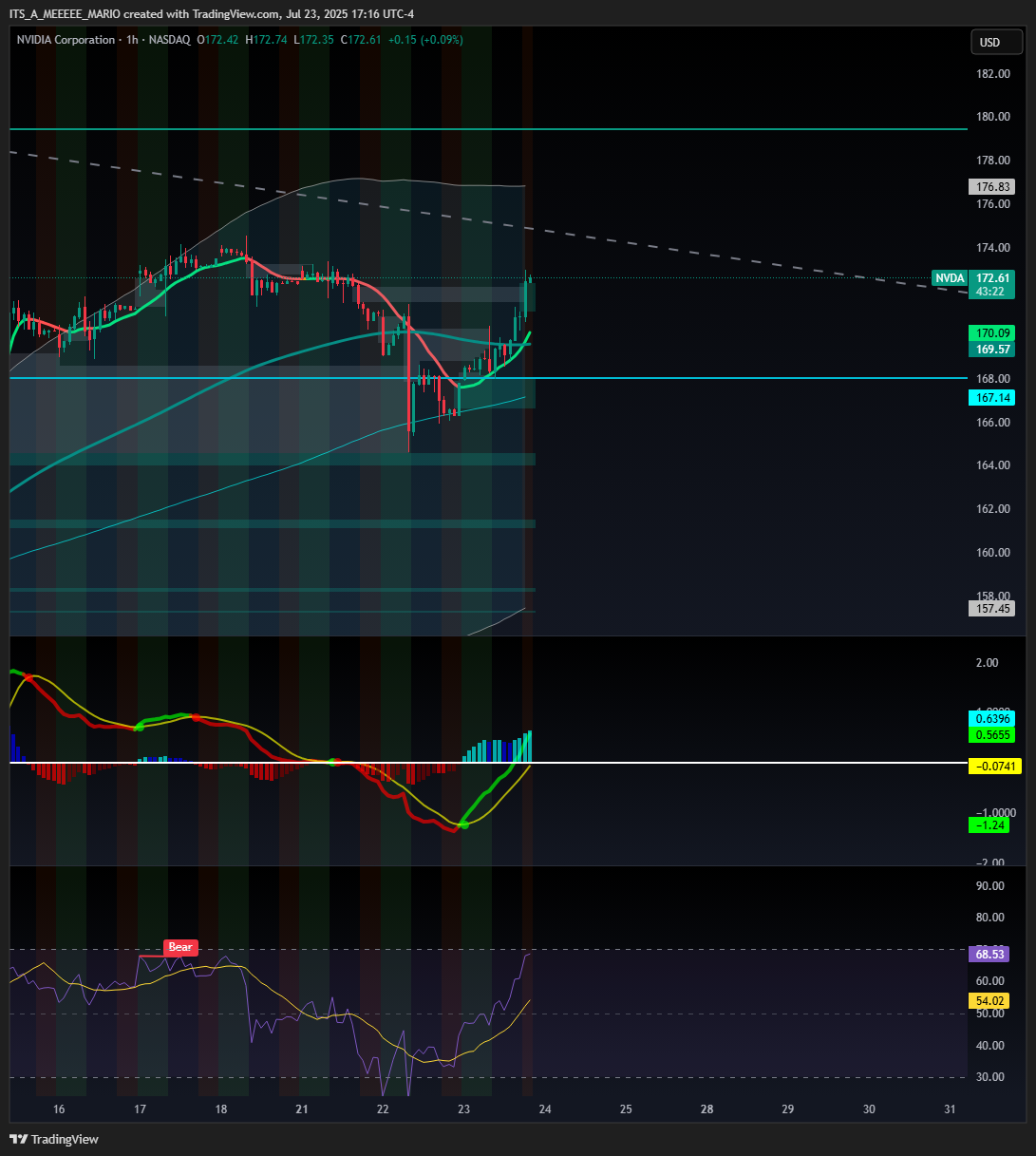
Task: Click date 23 on the time axis
Action: [x=463, y=1109]
